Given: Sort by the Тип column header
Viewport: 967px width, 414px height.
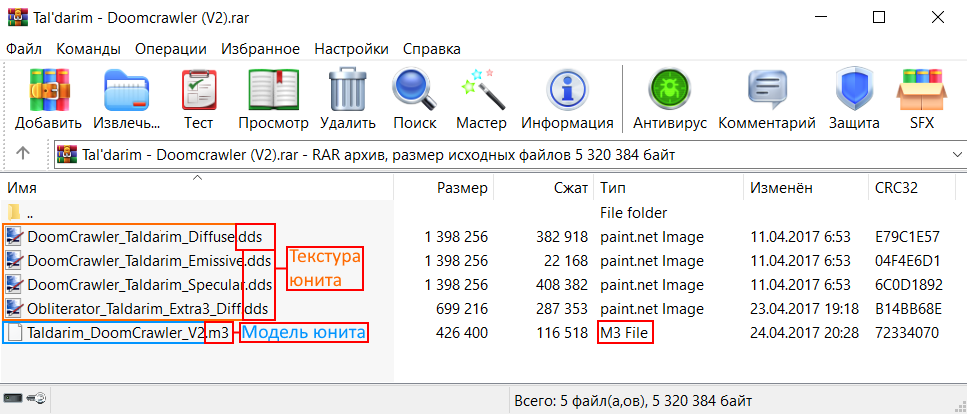Looking at the screenshot, I should (669, 188).
